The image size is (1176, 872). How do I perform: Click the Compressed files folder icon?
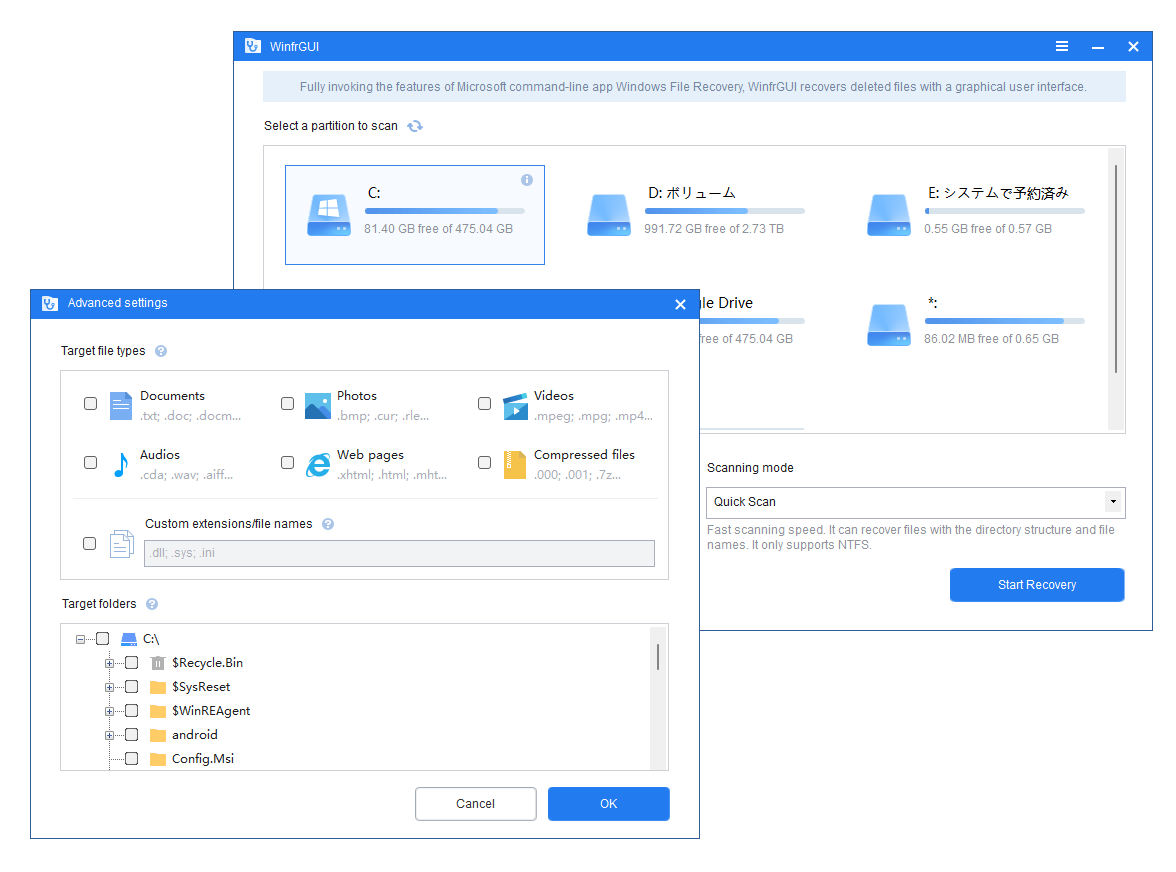click(515, 463)
